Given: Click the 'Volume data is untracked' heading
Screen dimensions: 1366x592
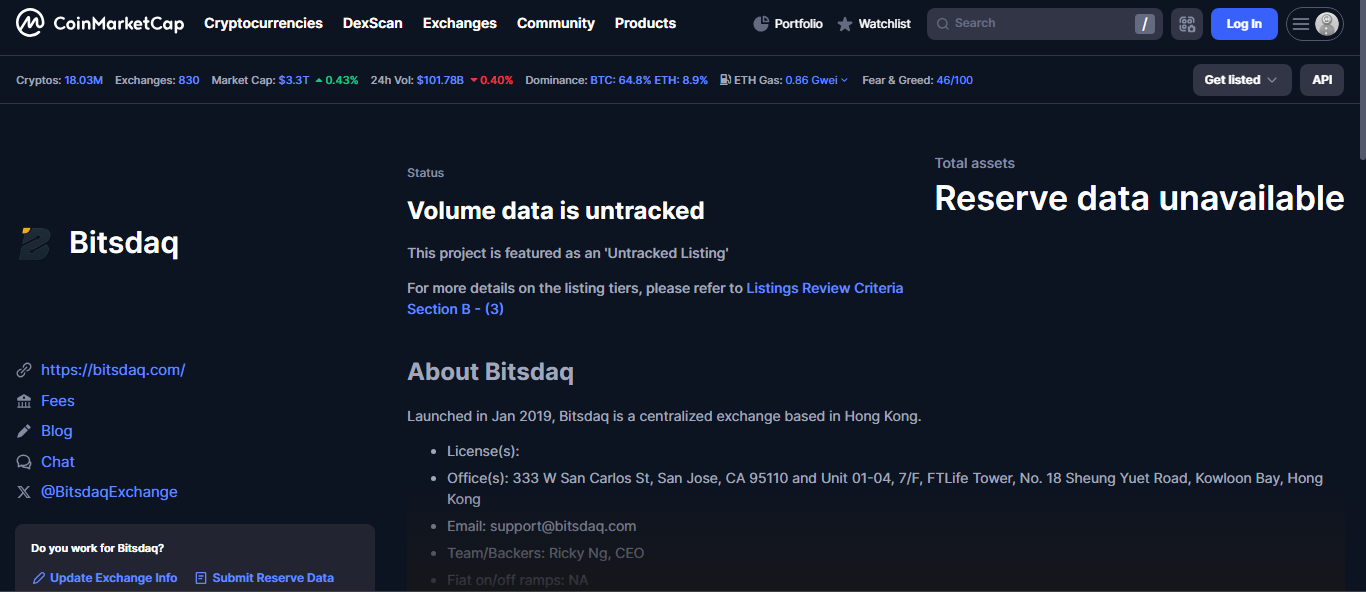Looking at the screenshot, I should (x=556, y=211).
